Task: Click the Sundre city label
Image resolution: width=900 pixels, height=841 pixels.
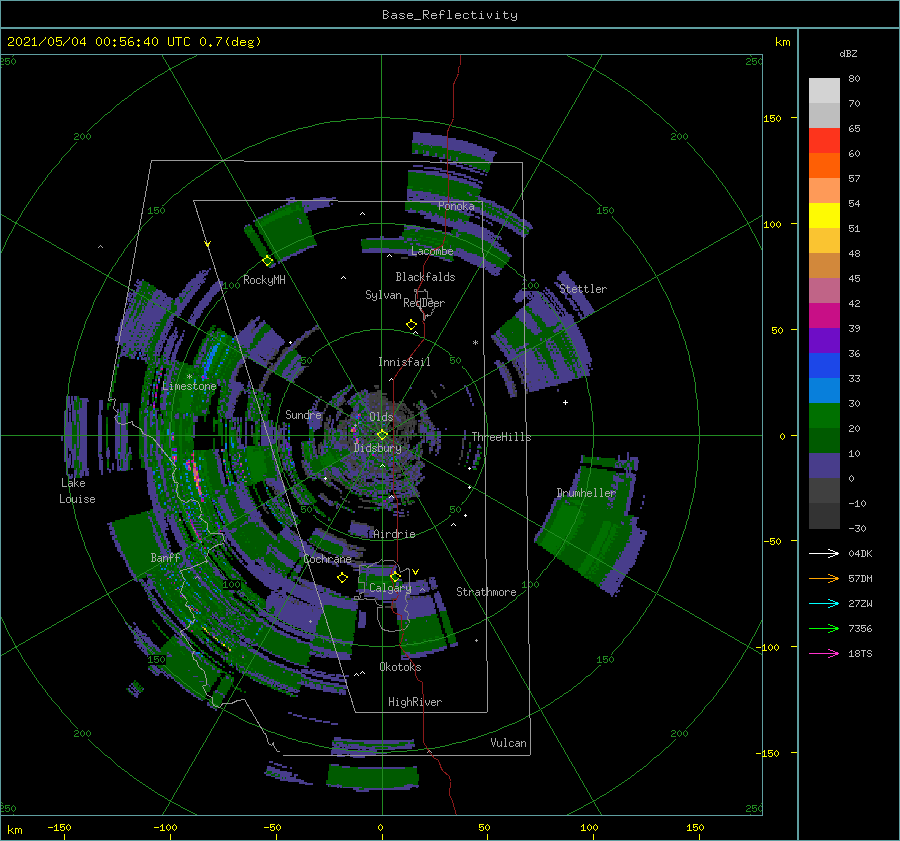Action: [304, 415]
